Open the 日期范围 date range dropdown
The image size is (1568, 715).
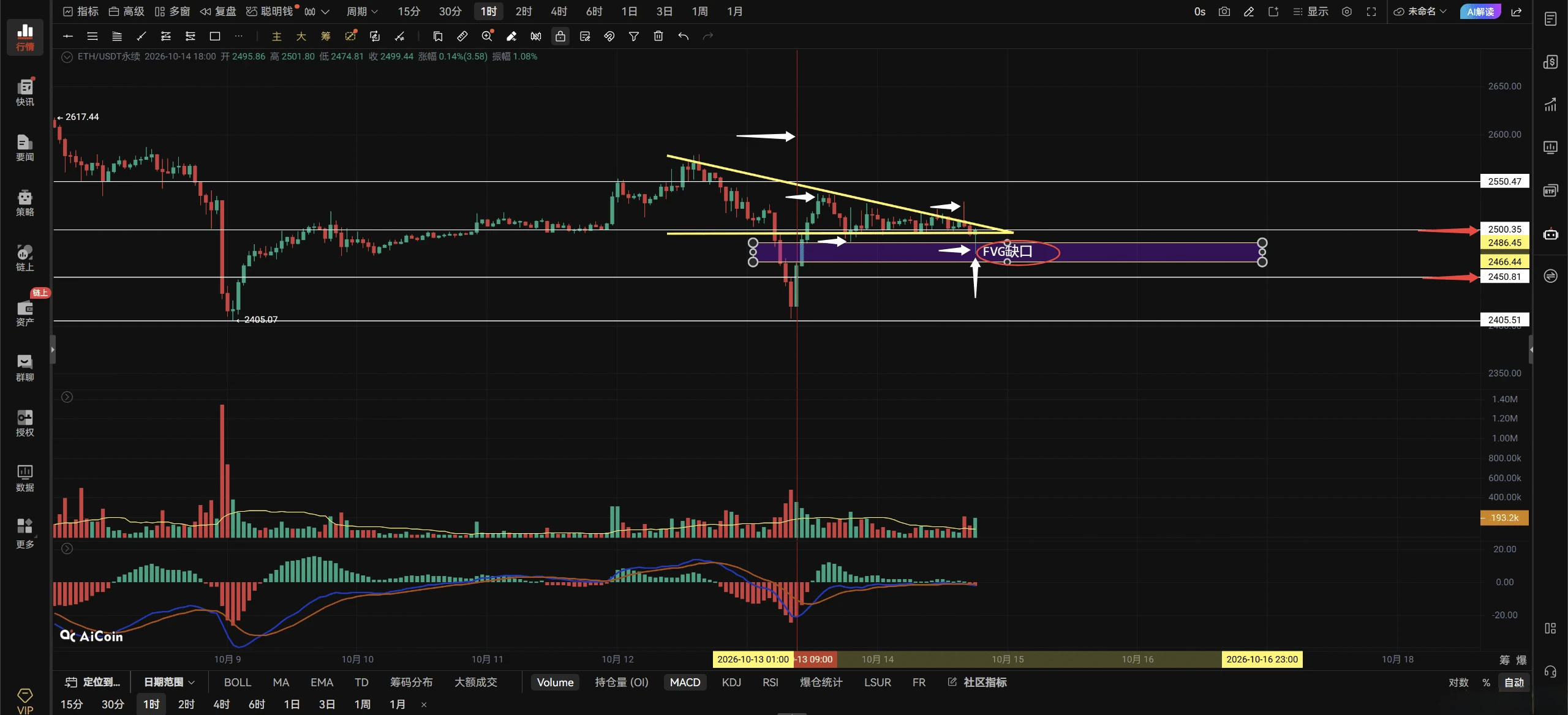click(169, 683)
